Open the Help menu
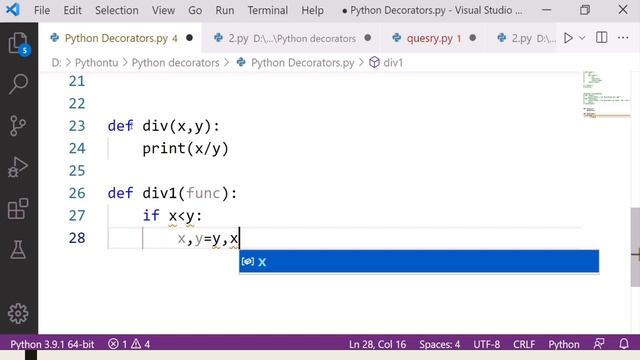Screen dimensions: 640x360 coord(312,10)
